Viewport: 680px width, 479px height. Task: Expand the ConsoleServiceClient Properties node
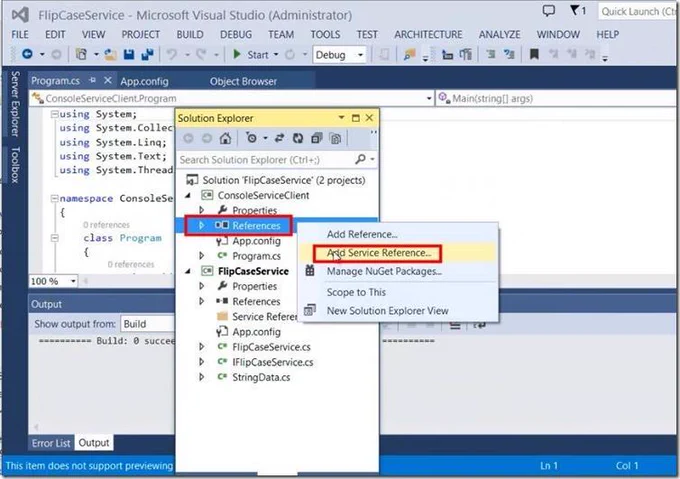pos(202,210)
